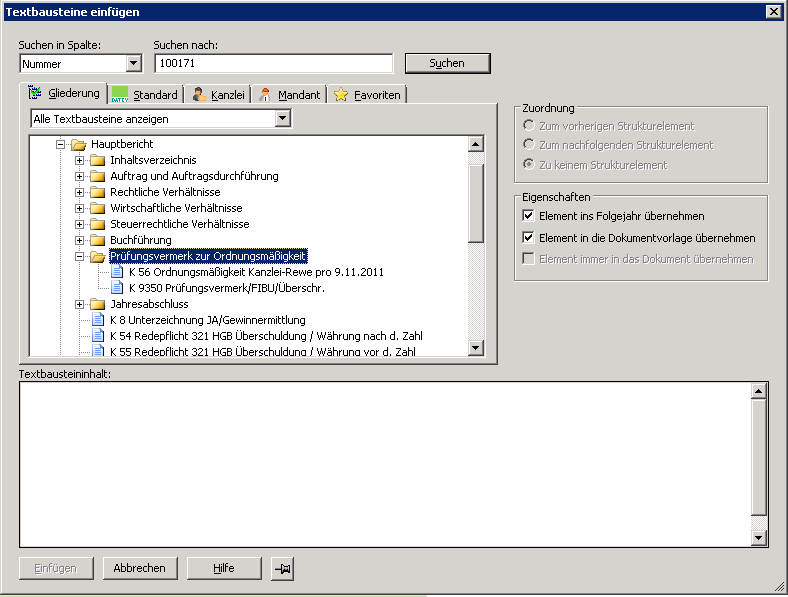Toggle Element in die Dokumentvorlage übernehmen
Image resolution: width=788 pixels, height=597 pixels.
pyautogui.click(x=528, y=238)
